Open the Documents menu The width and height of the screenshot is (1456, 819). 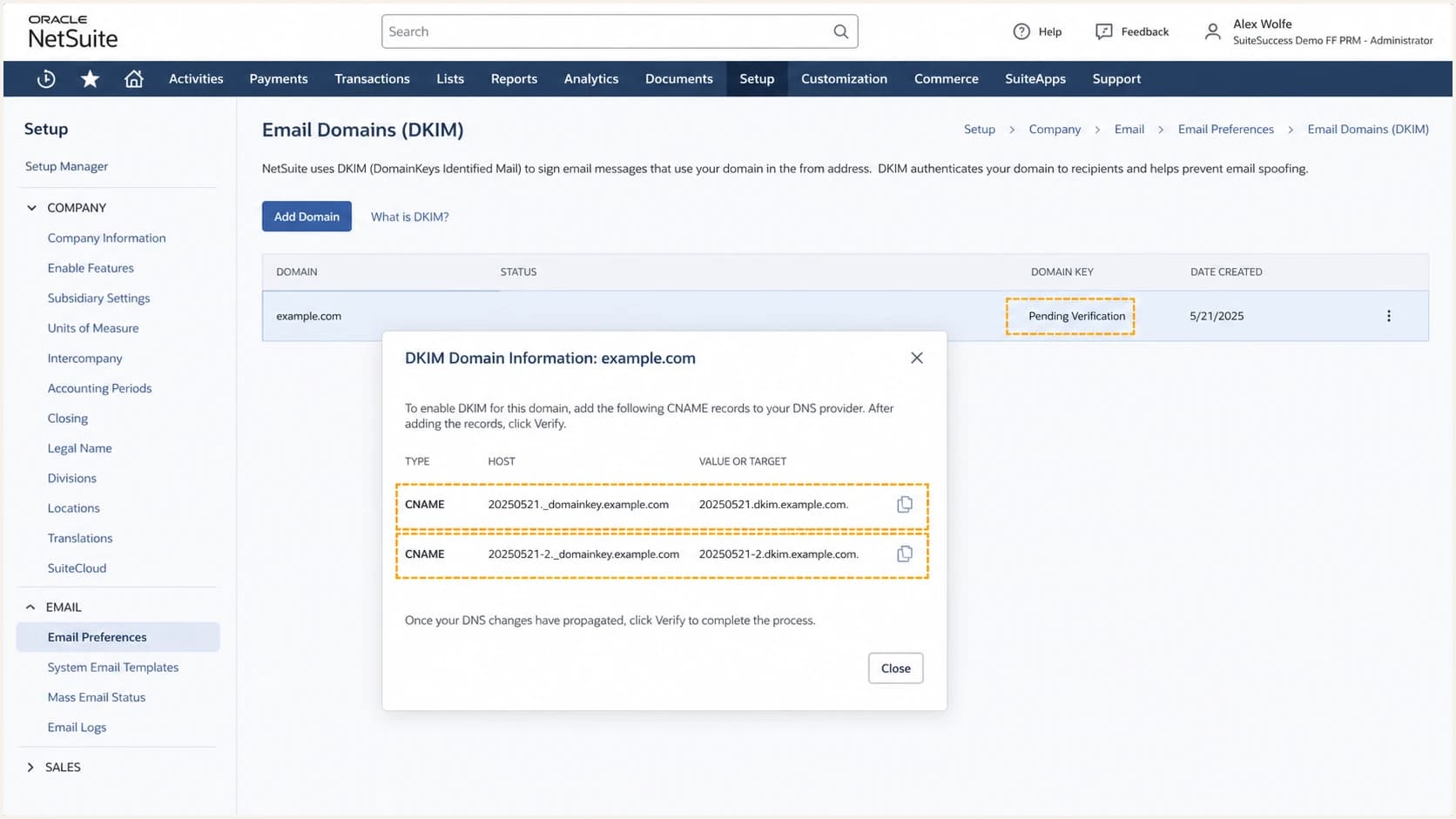[679, 79]
